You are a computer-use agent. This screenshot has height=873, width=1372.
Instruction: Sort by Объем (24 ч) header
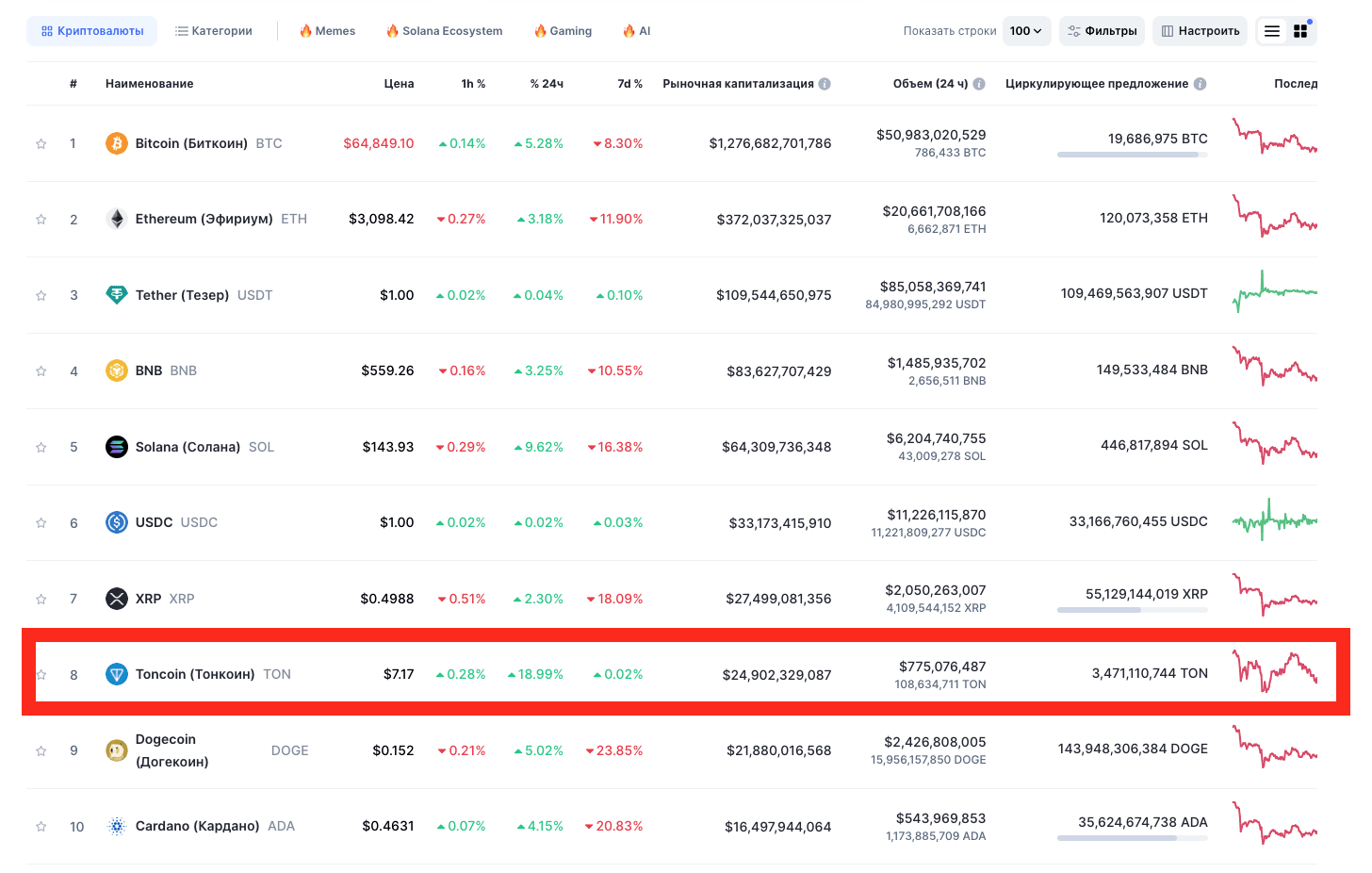pyautogui.click(x=930, y=84)
